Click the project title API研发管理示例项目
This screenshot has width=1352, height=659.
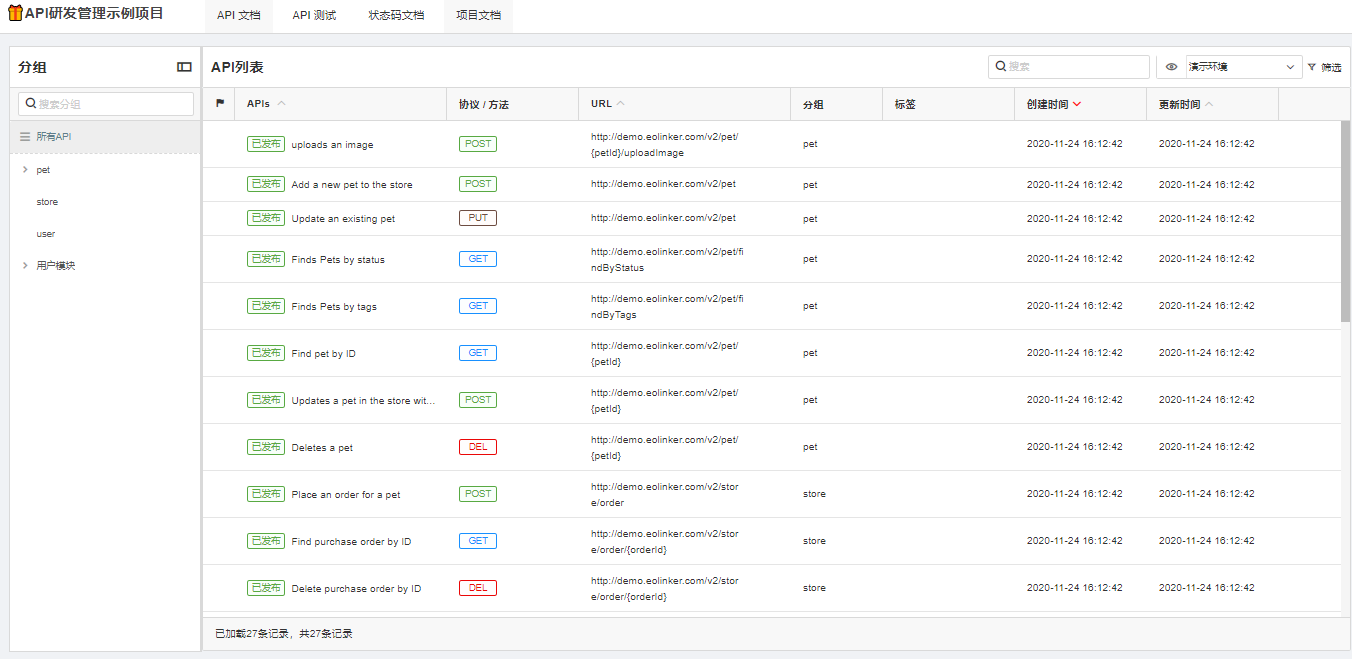(x=94, y=14)
